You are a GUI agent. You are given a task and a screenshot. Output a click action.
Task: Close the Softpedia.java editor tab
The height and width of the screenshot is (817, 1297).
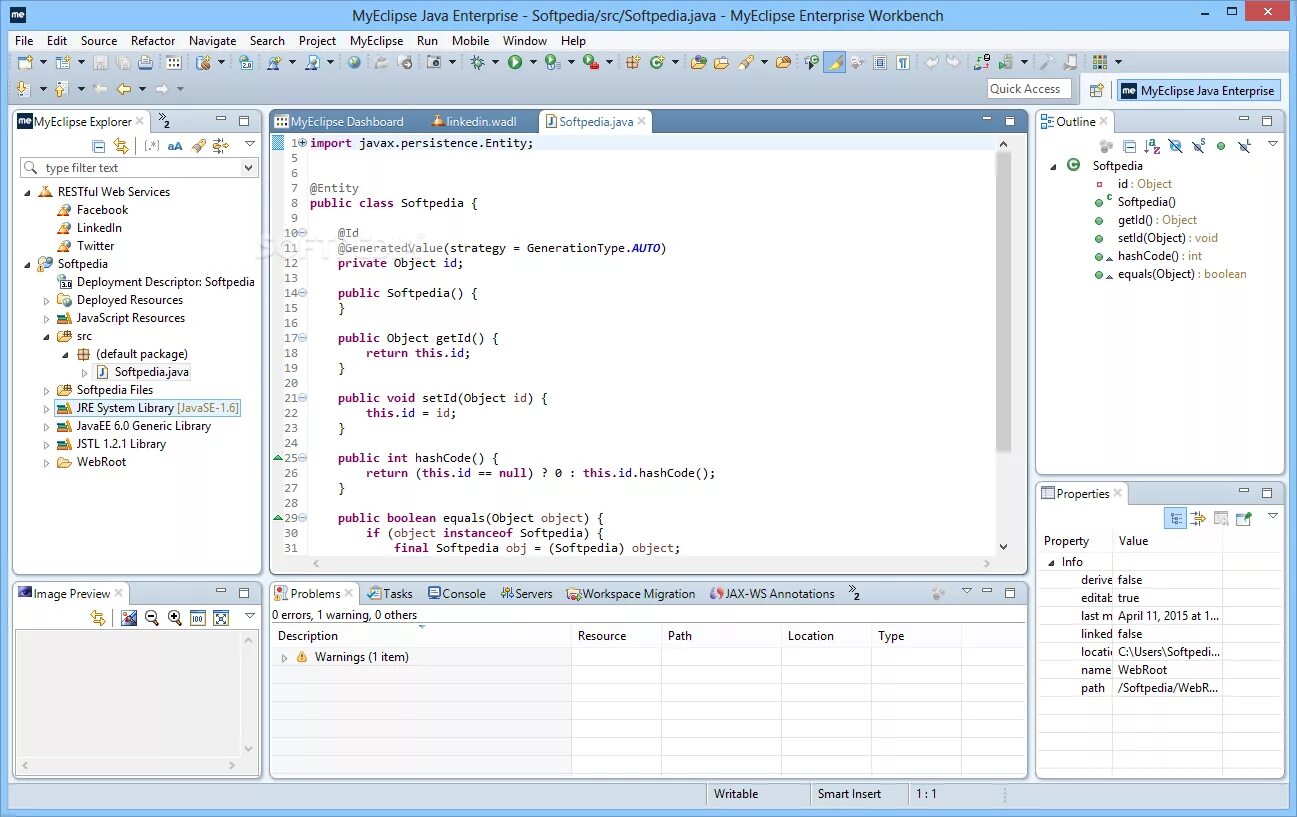coord(642,121)
